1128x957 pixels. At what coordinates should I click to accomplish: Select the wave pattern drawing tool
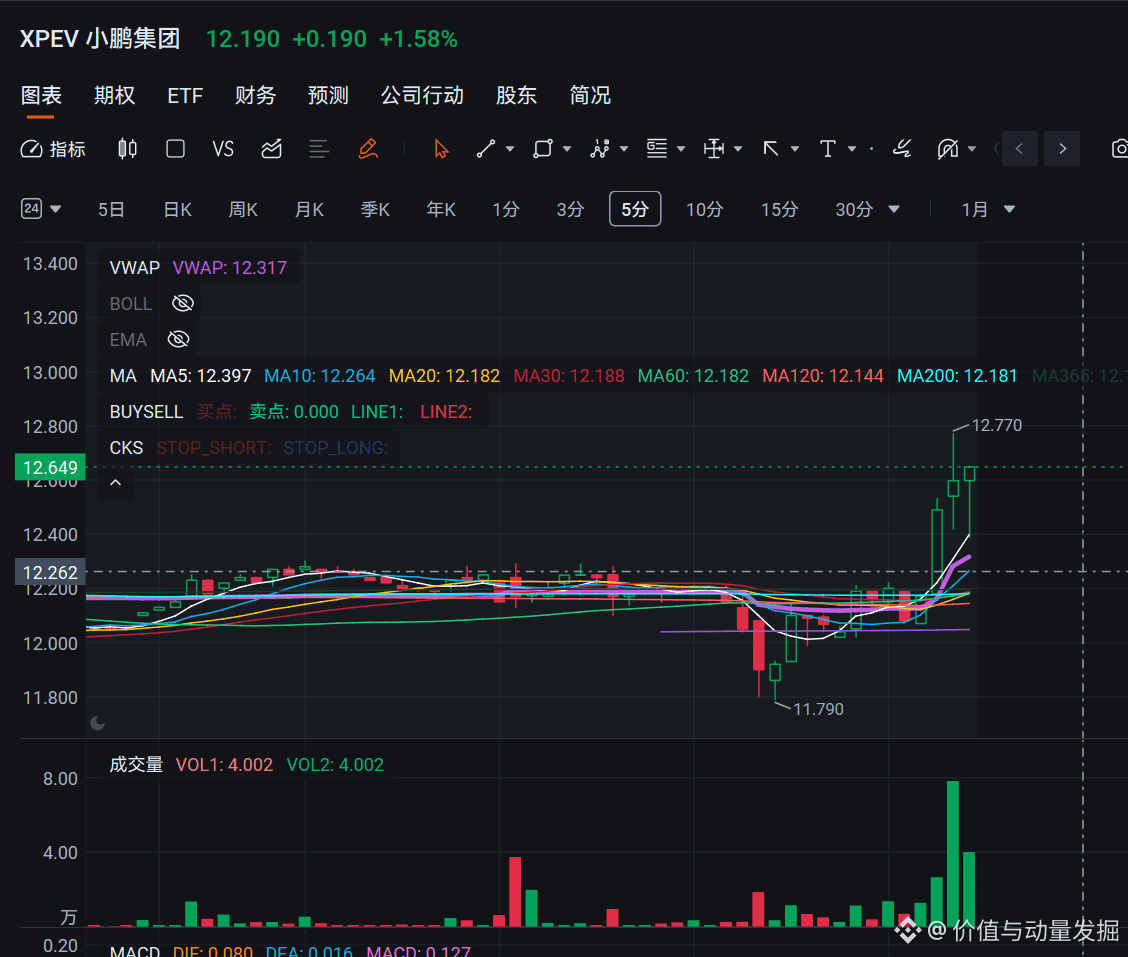tap(599, 149)
